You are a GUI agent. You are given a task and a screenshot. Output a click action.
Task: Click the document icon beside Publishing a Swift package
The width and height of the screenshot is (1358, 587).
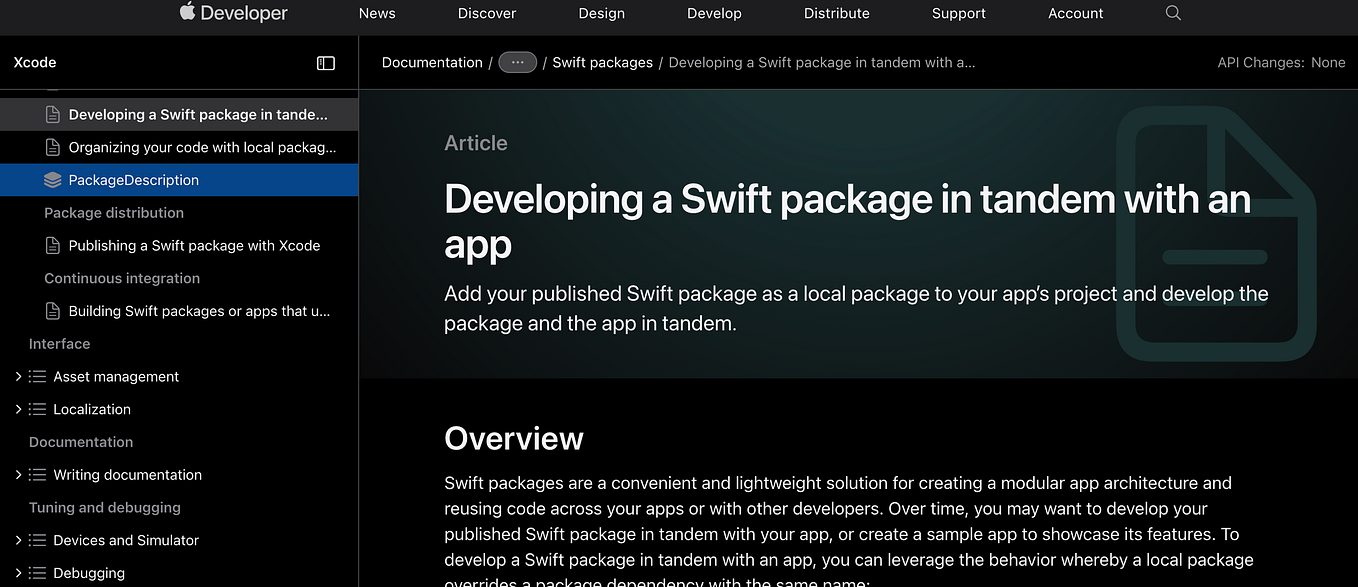tap(53, 246)
